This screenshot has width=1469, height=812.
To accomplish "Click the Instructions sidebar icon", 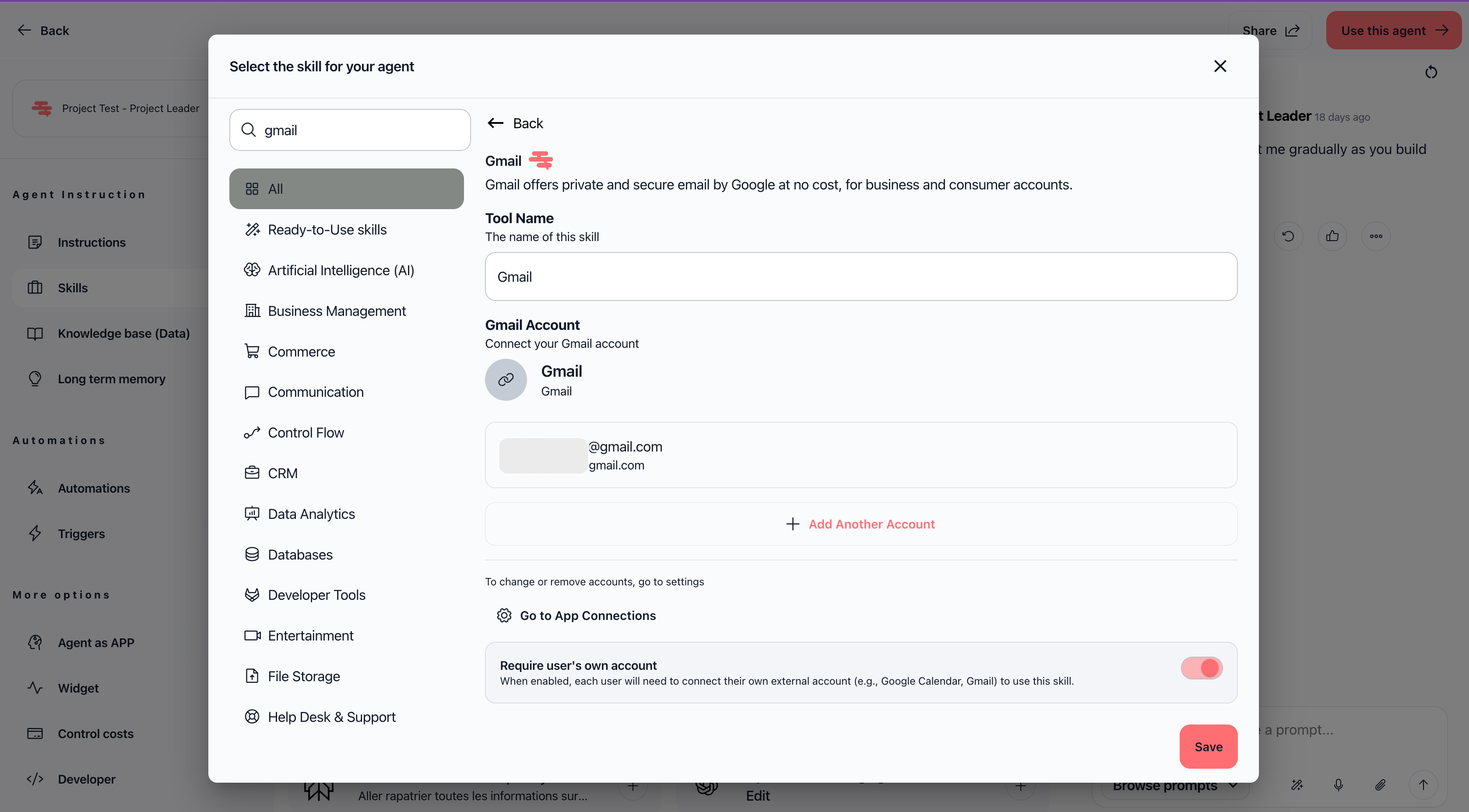I will [x=35, y=242].
